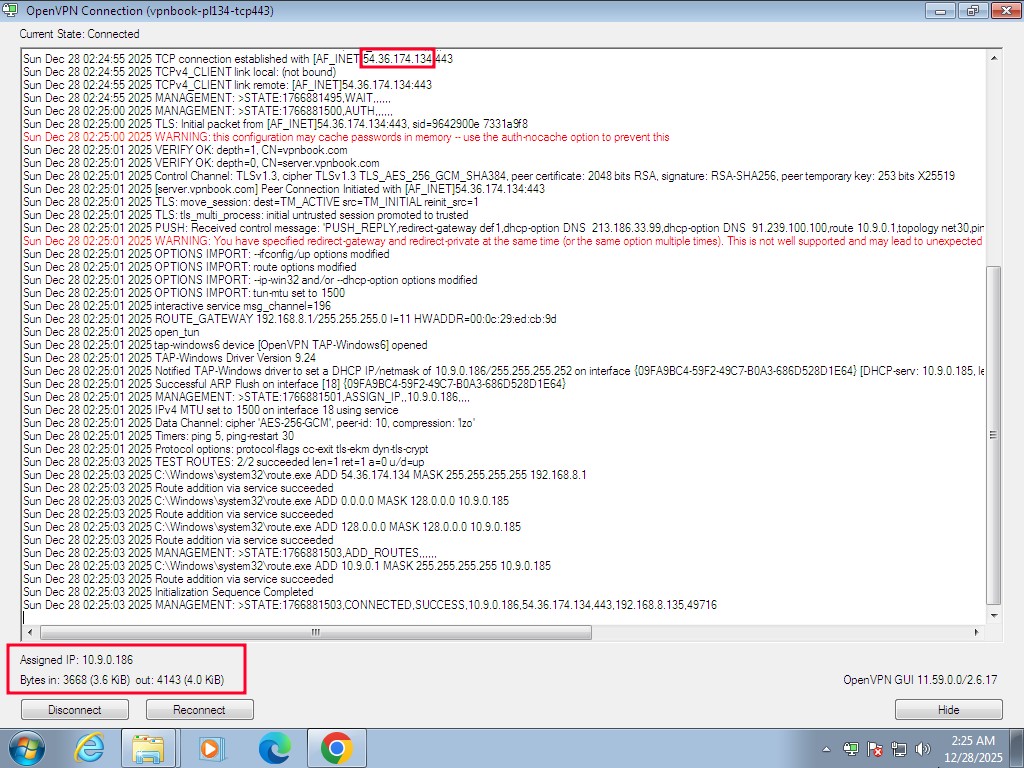Open the Windows Start menu
1024x768 pixels.
24,748
